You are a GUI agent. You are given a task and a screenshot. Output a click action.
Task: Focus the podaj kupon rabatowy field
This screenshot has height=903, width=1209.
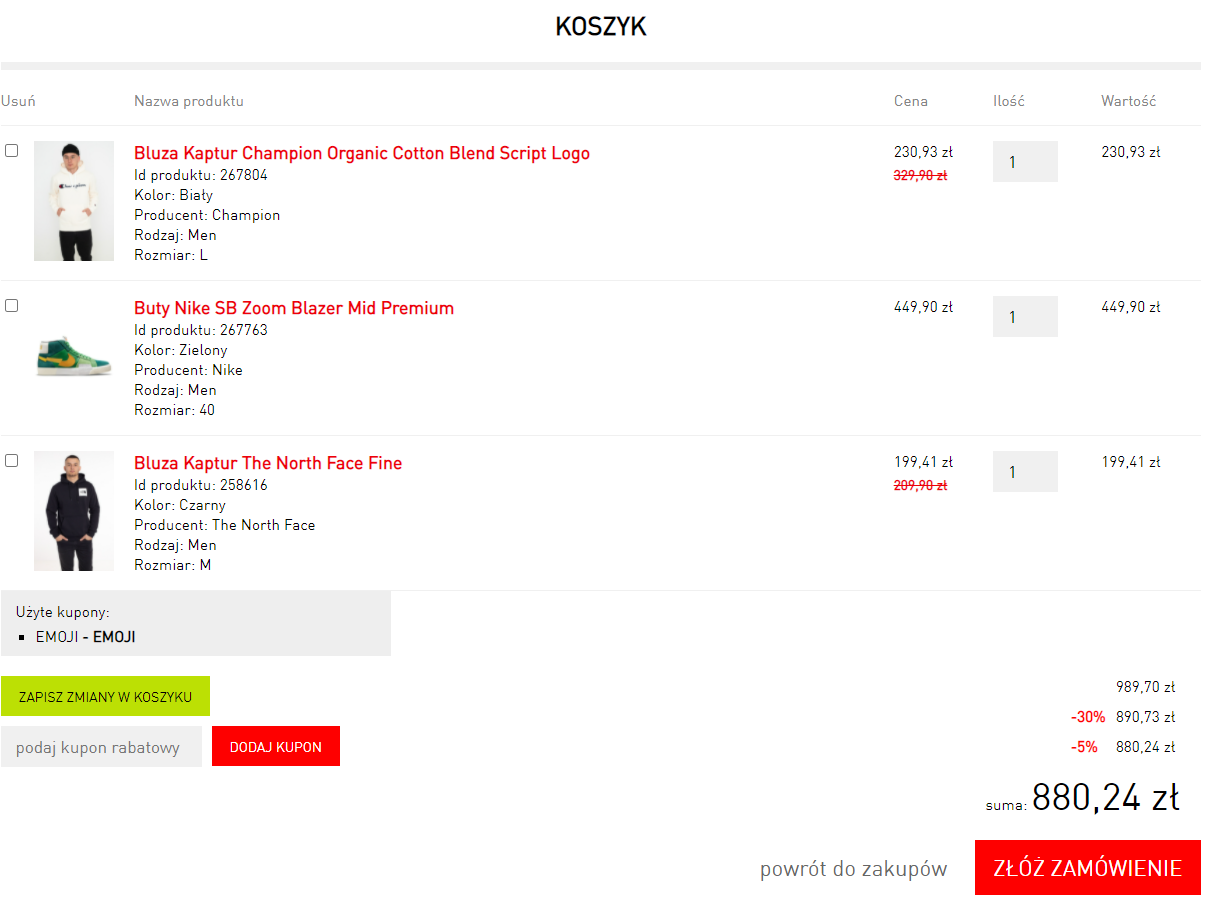101,746
